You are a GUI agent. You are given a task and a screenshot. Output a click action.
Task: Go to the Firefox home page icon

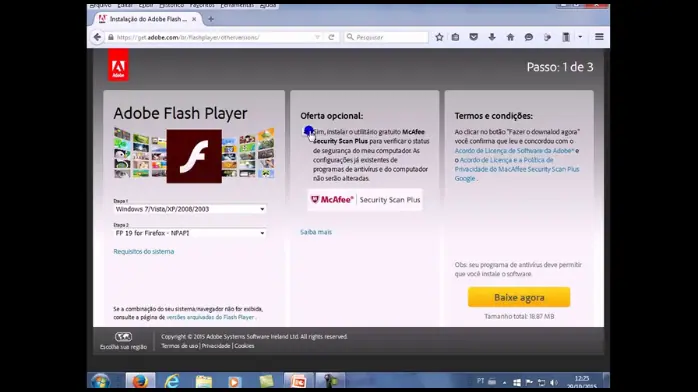click(x=510, y=37)
